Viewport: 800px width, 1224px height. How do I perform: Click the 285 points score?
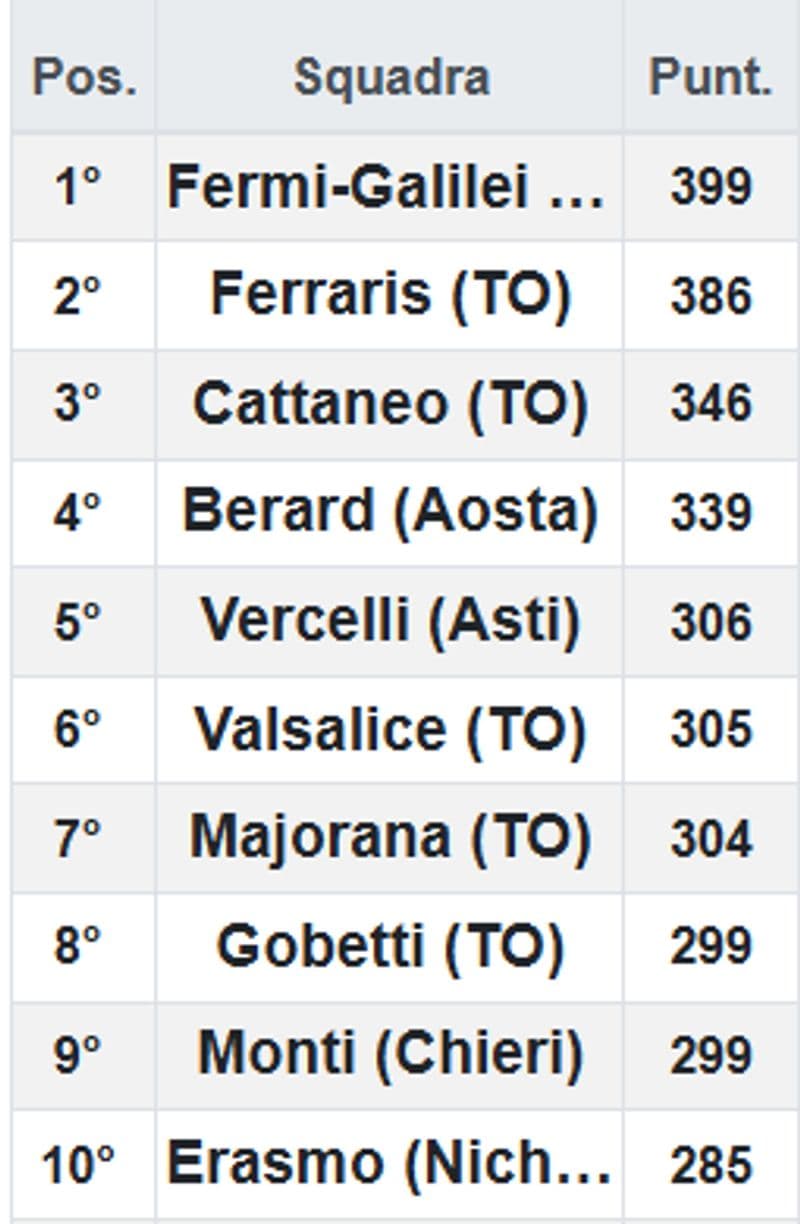click(710, 1164)
